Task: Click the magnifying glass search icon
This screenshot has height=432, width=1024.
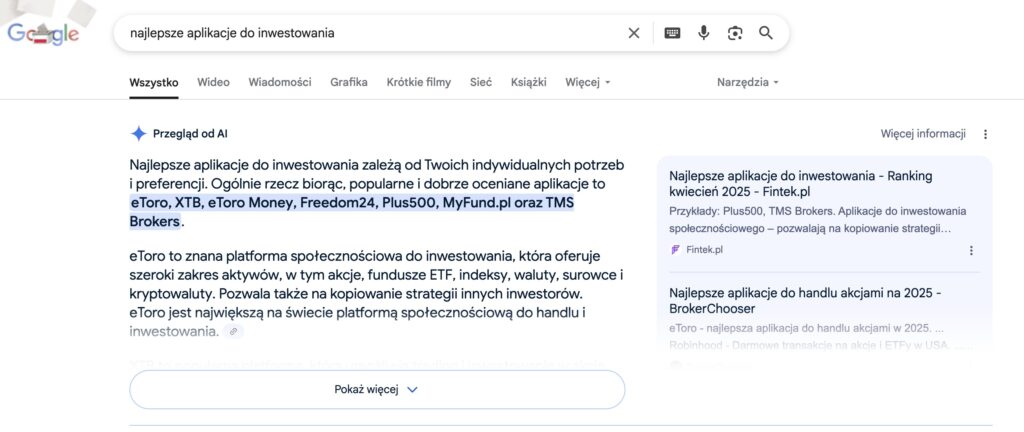Action: [x=766, y=33]
